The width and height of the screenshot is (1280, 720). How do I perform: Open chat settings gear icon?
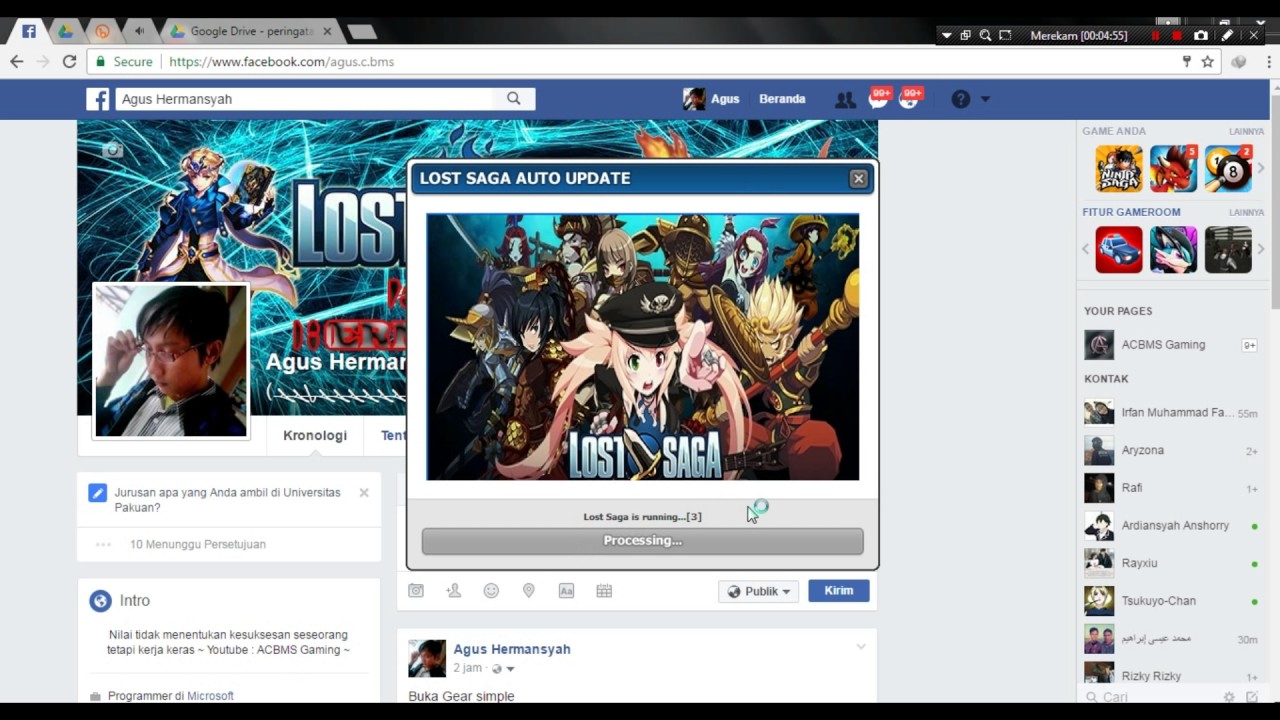pyautogui.click(x=1230, y=697)
